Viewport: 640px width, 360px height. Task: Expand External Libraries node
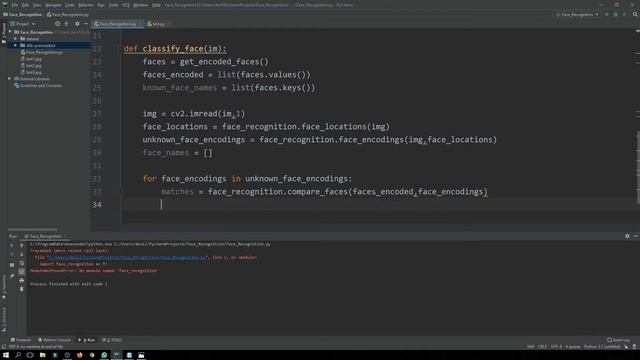click(x=10, y=79)
